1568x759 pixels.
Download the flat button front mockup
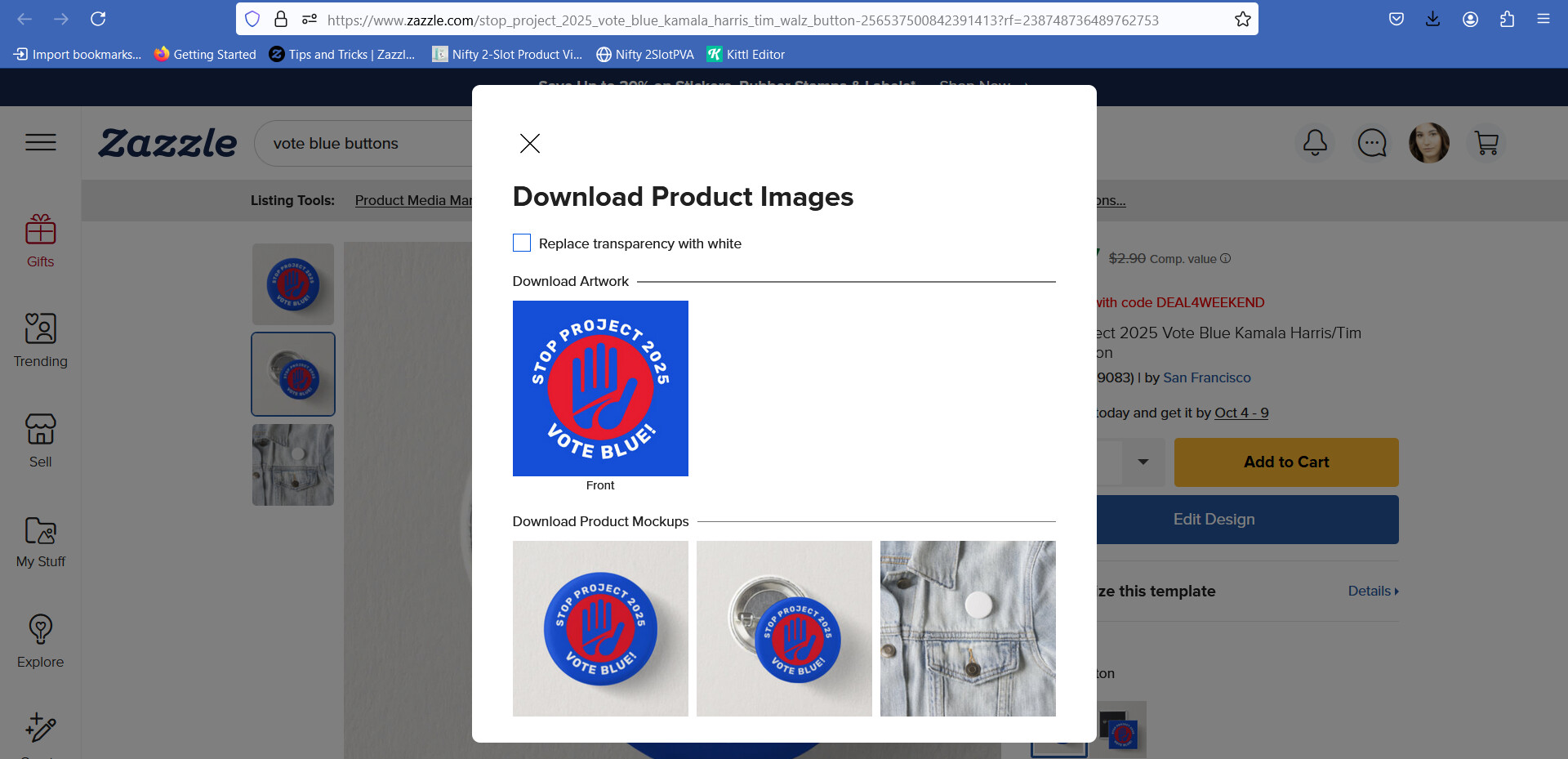click(x=600, y=628)
